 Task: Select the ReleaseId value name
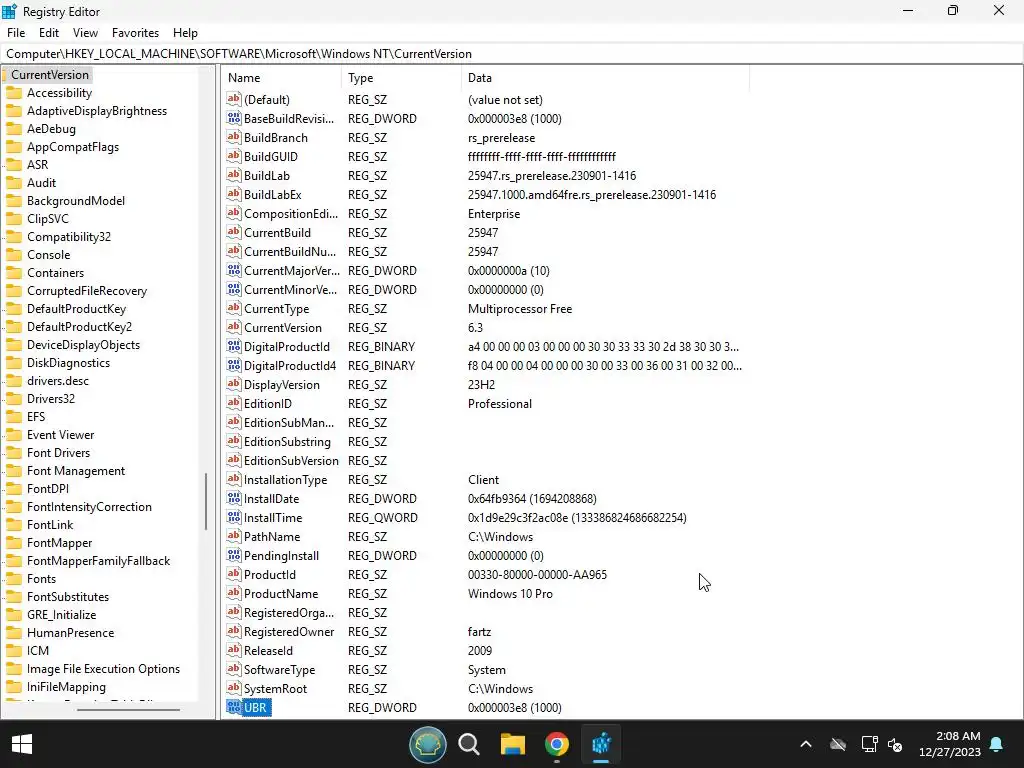point(268,651)
